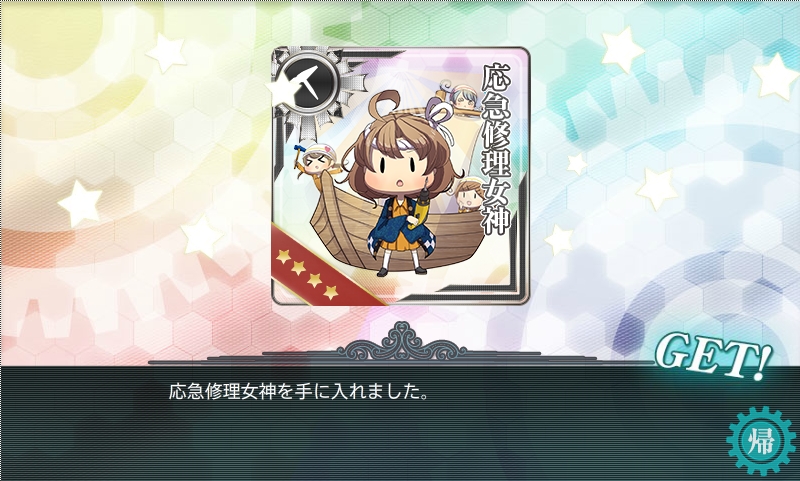Click the vertical 応急修理女神 card title
The height and width of the screenshot is (481, 800).
point(496,149)
